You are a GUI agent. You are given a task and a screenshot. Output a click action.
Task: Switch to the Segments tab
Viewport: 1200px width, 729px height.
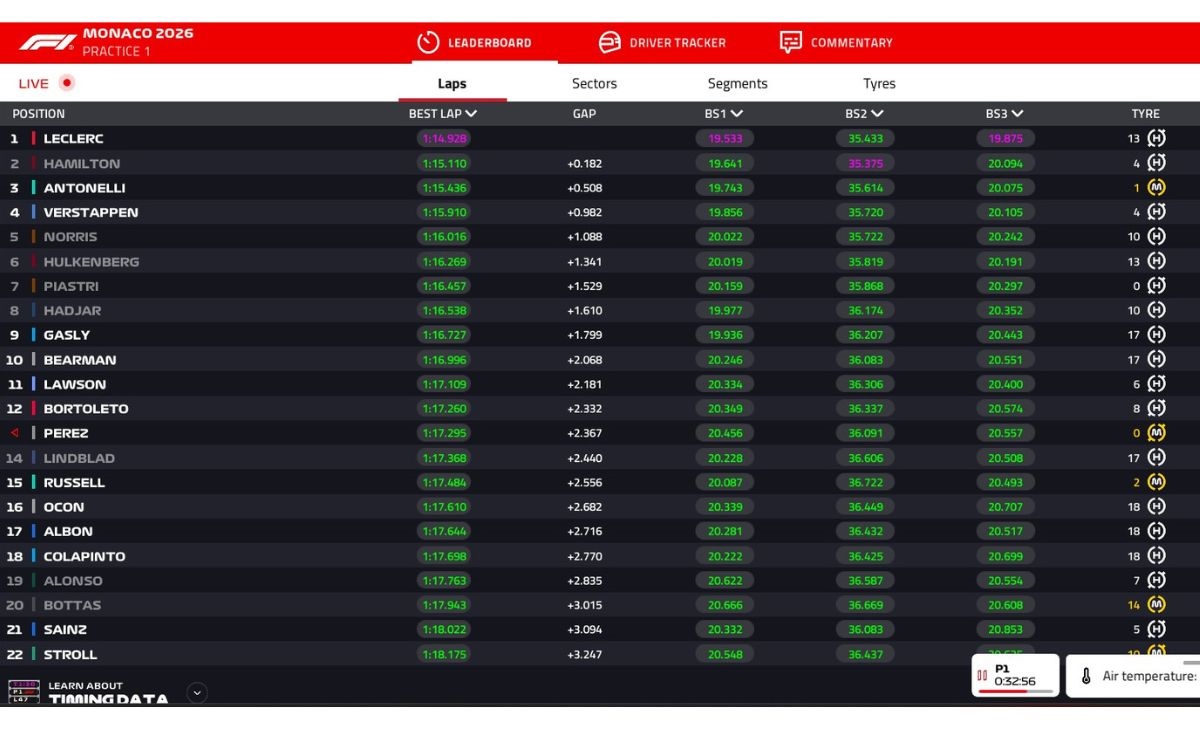coord(738,84)
